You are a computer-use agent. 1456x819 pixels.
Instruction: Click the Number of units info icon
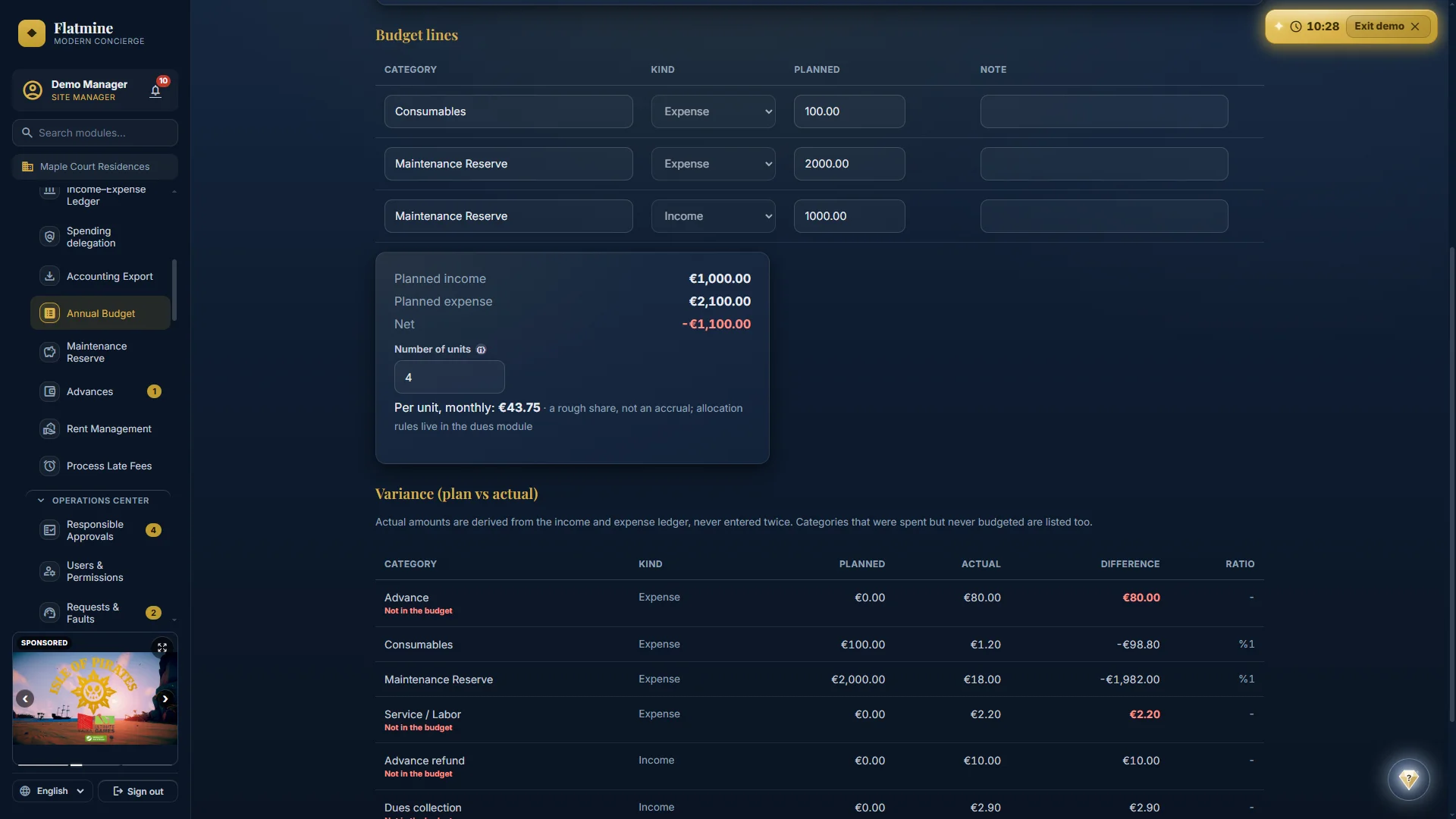(481, 350)
